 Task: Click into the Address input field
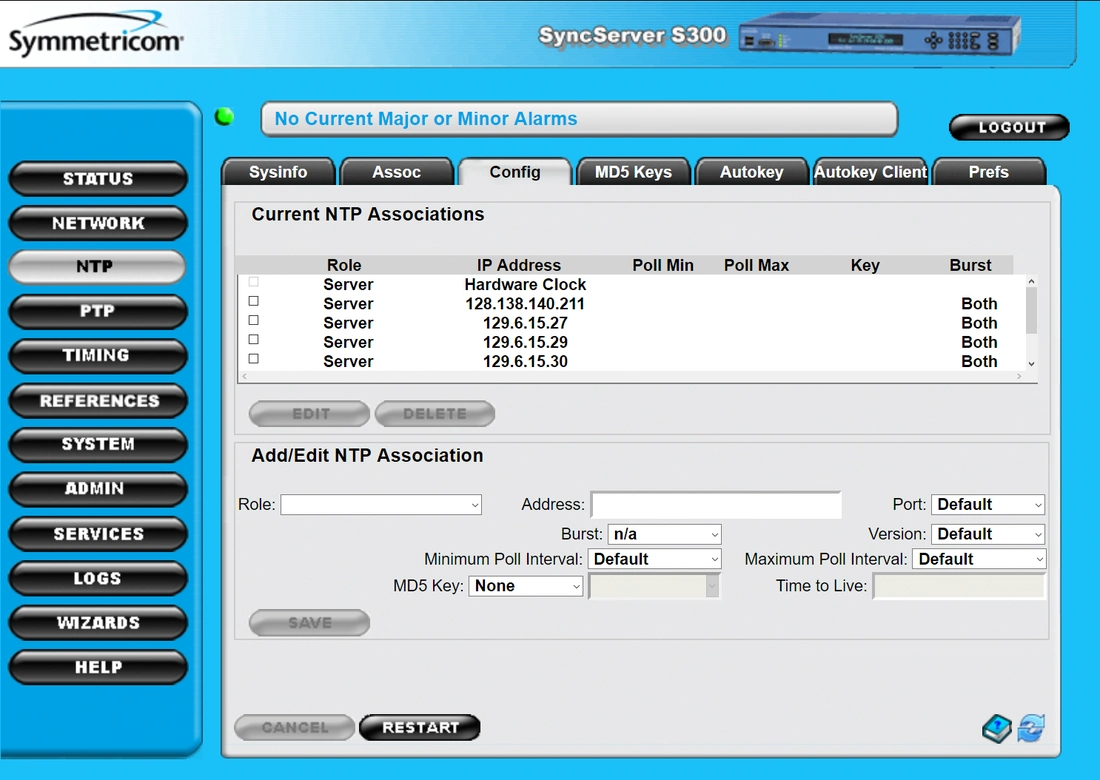(x=716, y=505)
